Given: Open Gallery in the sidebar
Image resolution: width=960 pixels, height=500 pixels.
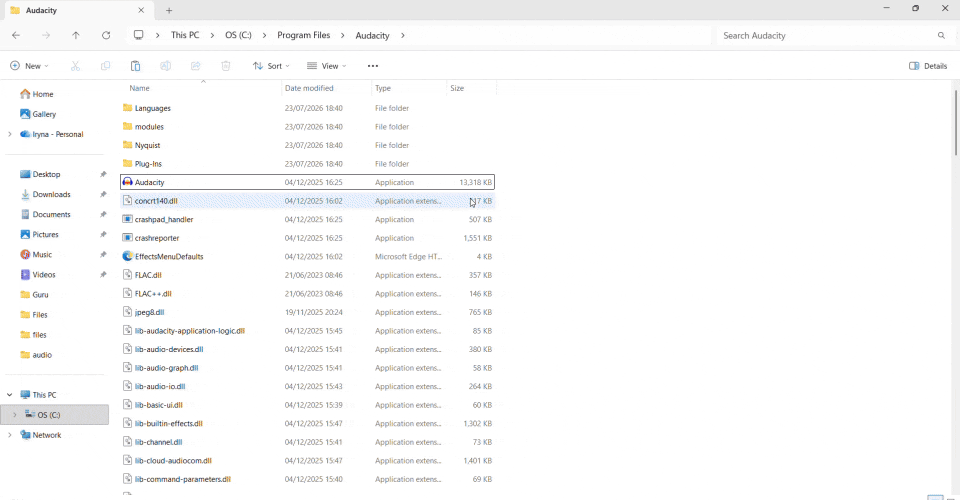Looking at the screenshot, I should click(x=38, y=114).
